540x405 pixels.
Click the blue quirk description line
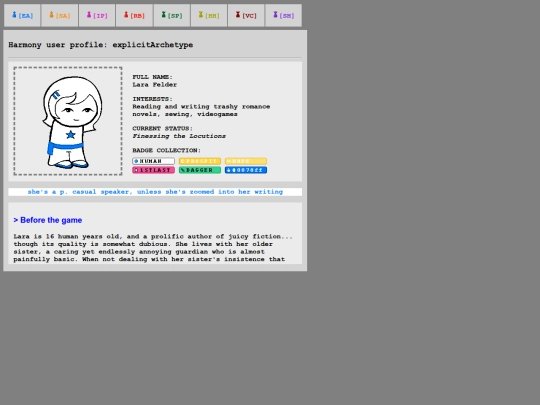(x=155, y=192)
